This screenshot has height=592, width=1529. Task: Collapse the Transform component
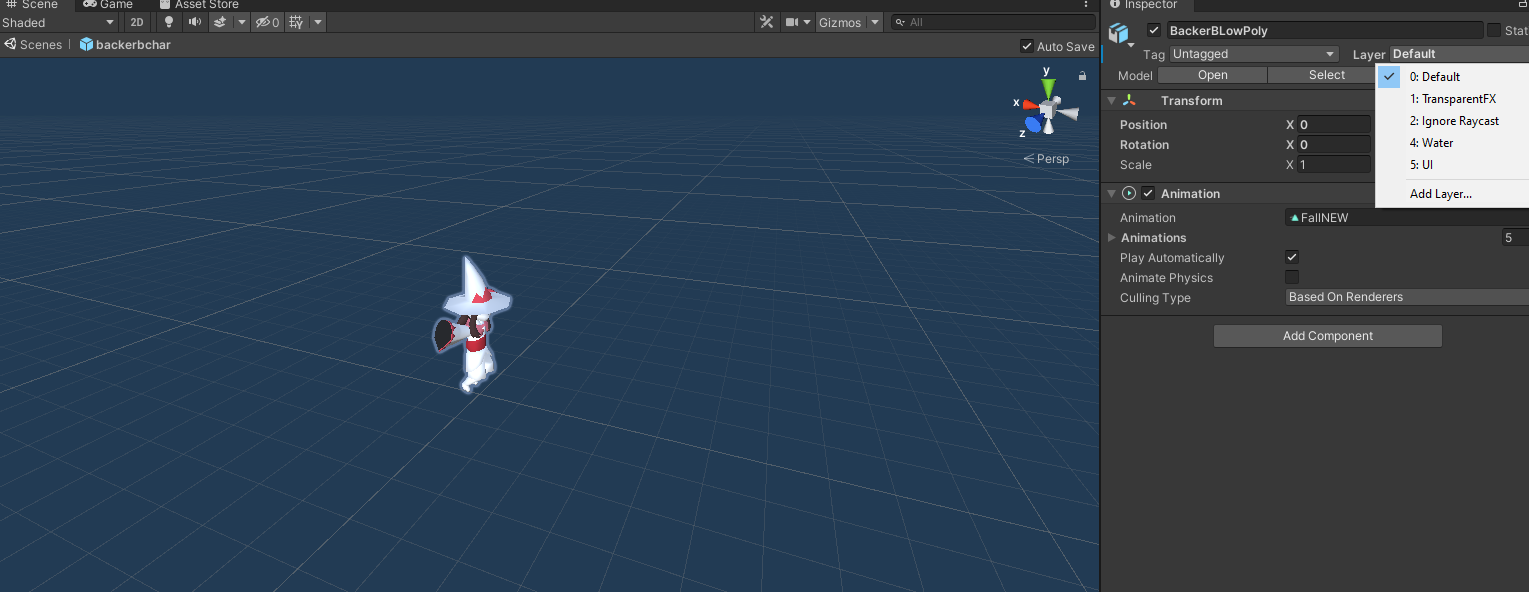[1111, 100]
